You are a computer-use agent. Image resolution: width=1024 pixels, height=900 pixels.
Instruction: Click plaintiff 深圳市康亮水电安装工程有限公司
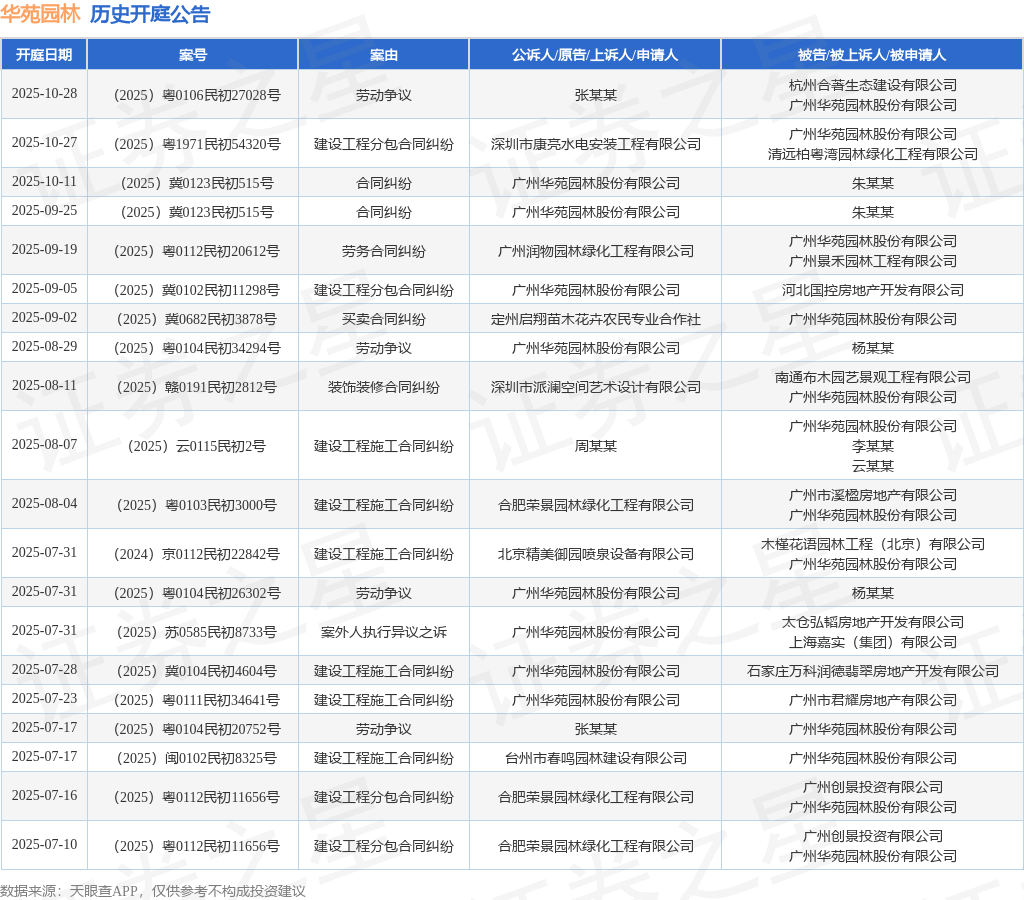595,144
